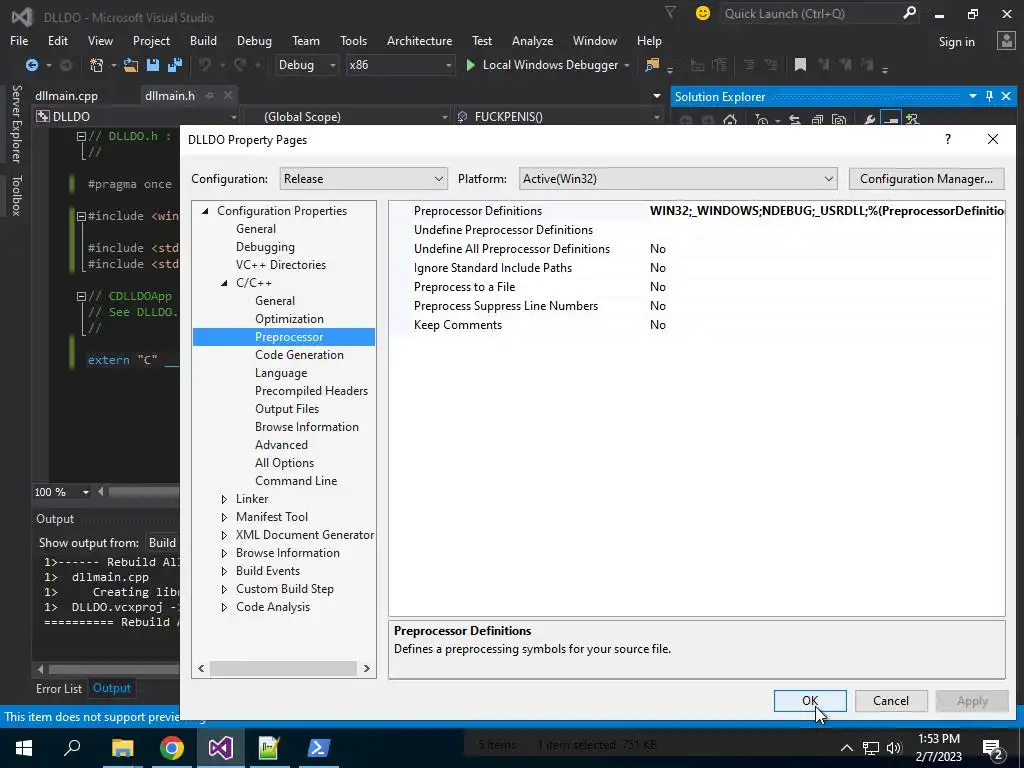The width and height of the screenshot is (1024, 768).
Task: Click the taskbar search magnifier
Action: pos(72,748)
